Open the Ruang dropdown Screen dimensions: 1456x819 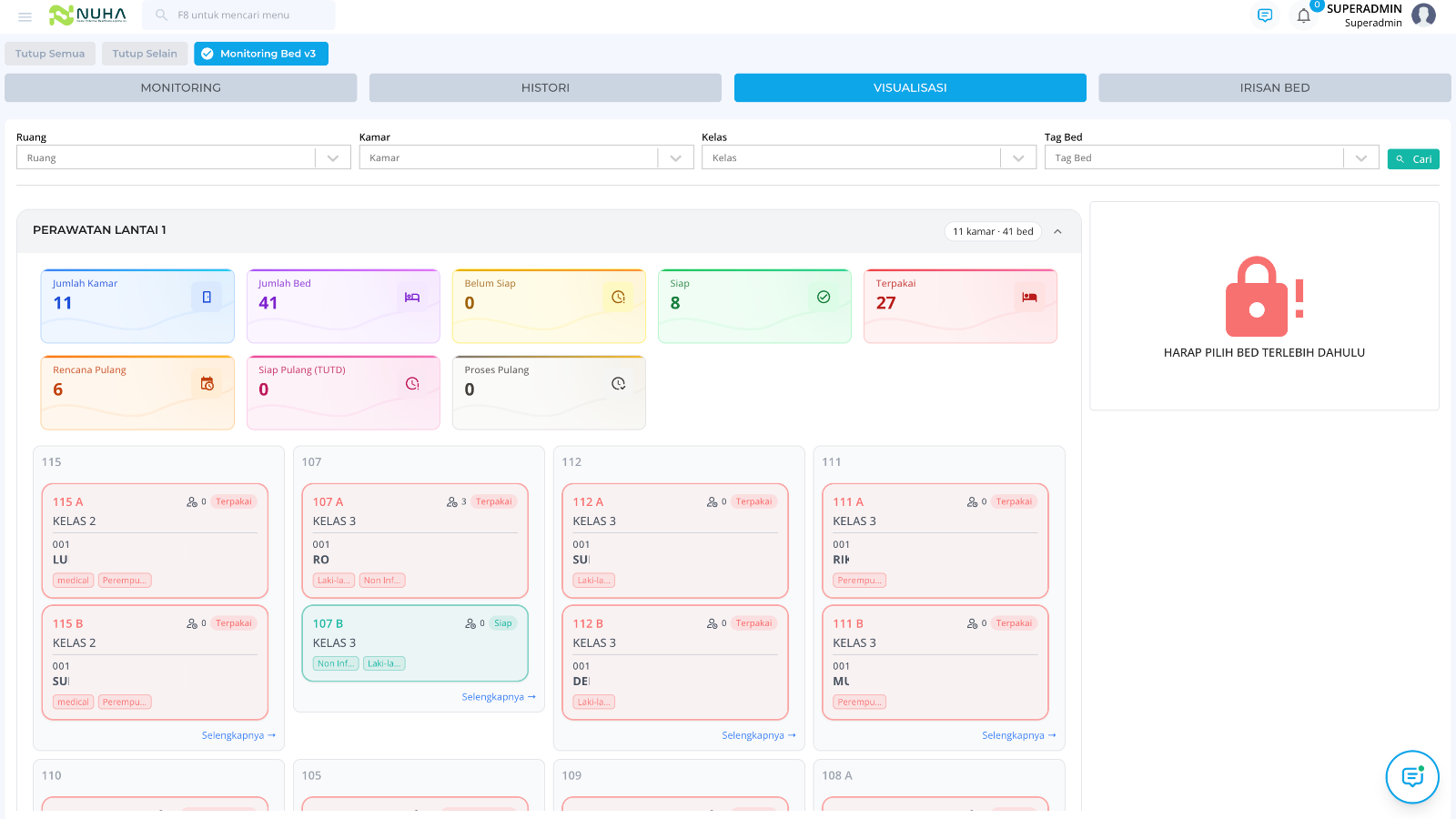point(183,157)
